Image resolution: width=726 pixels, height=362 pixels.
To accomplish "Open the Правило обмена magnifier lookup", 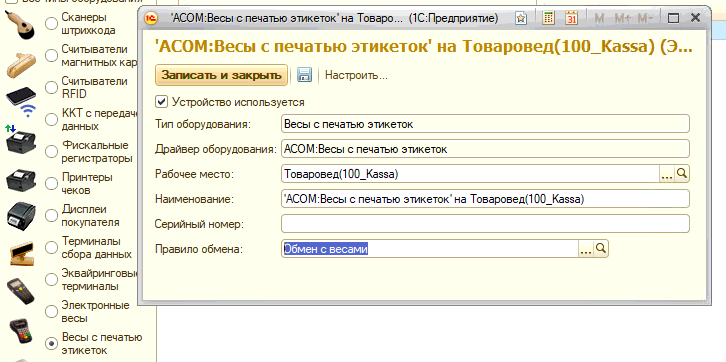I will point(601,249).
